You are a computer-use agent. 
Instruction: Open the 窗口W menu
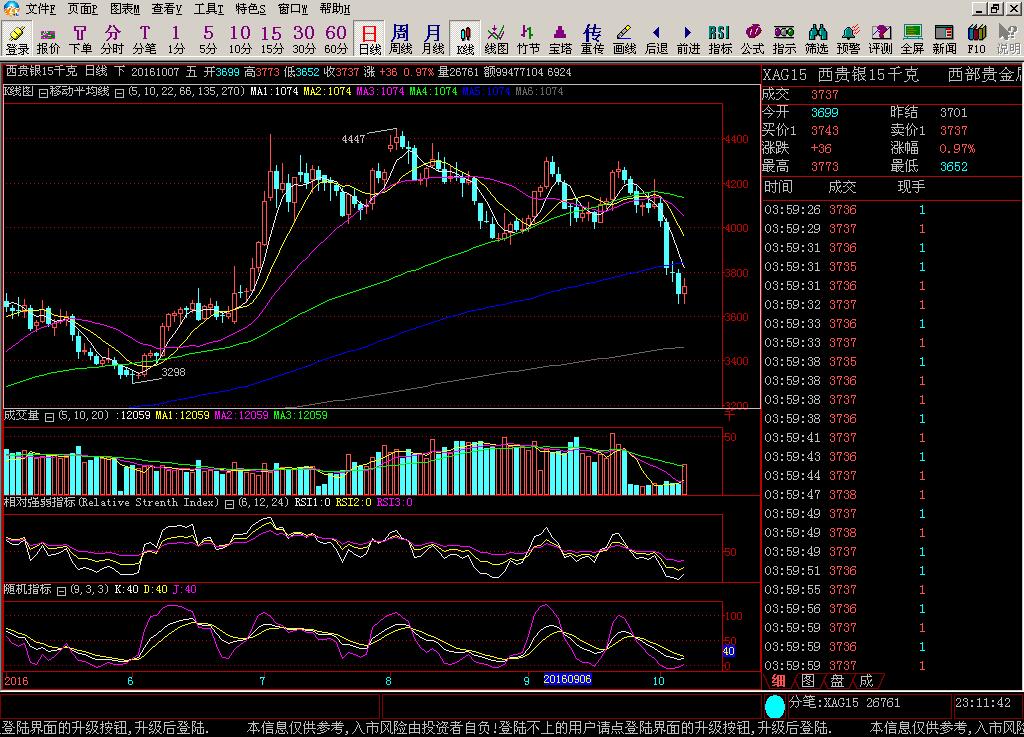point(293,8)
